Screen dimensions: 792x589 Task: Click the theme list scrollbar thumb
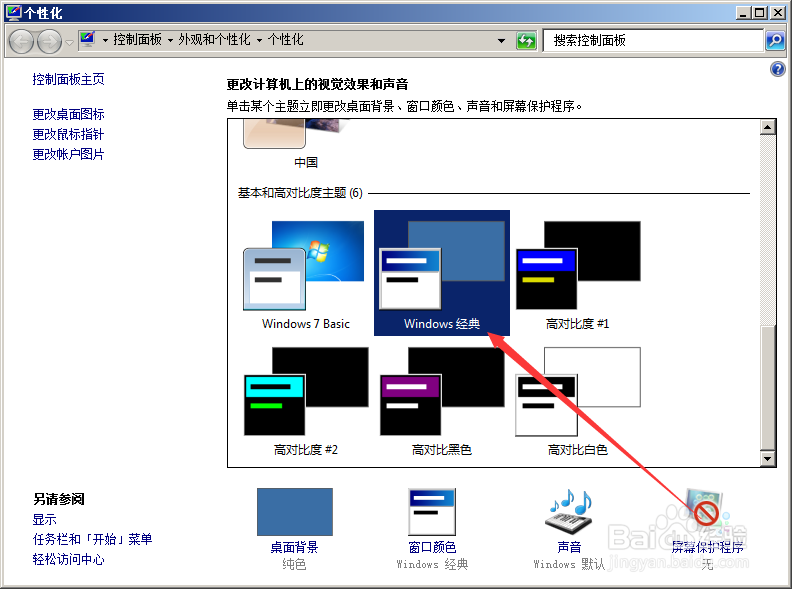(768, 387)
